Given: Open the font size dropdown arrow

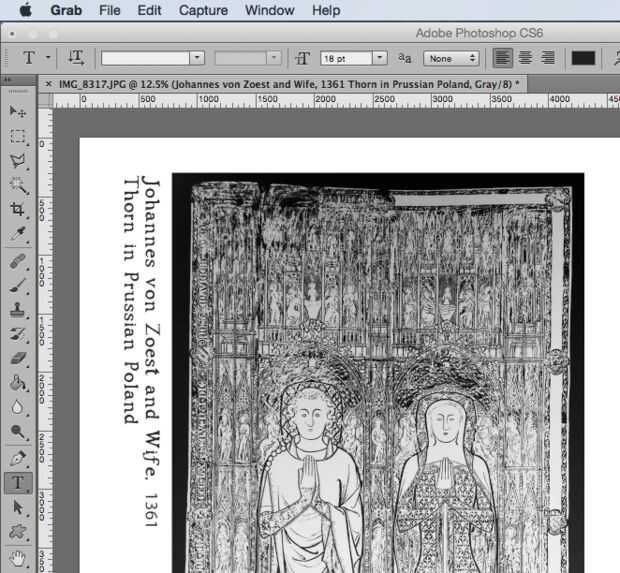Looking at the screenshot, I should [380, 58].
